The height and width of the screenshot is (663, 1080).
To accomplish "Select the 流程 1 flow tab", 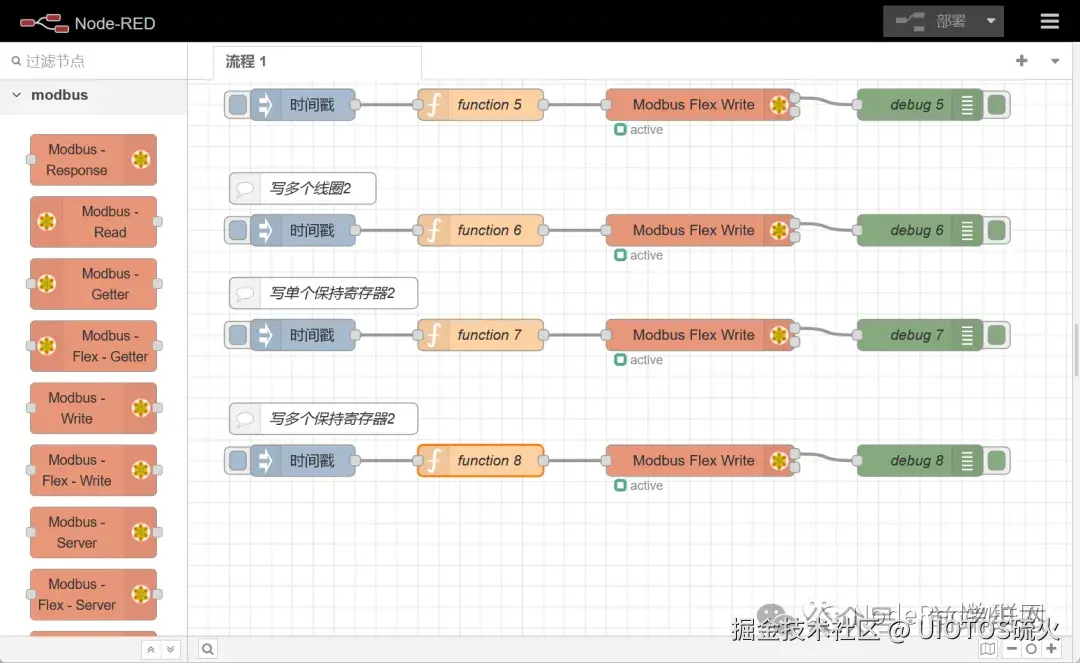I will [317, 62].
